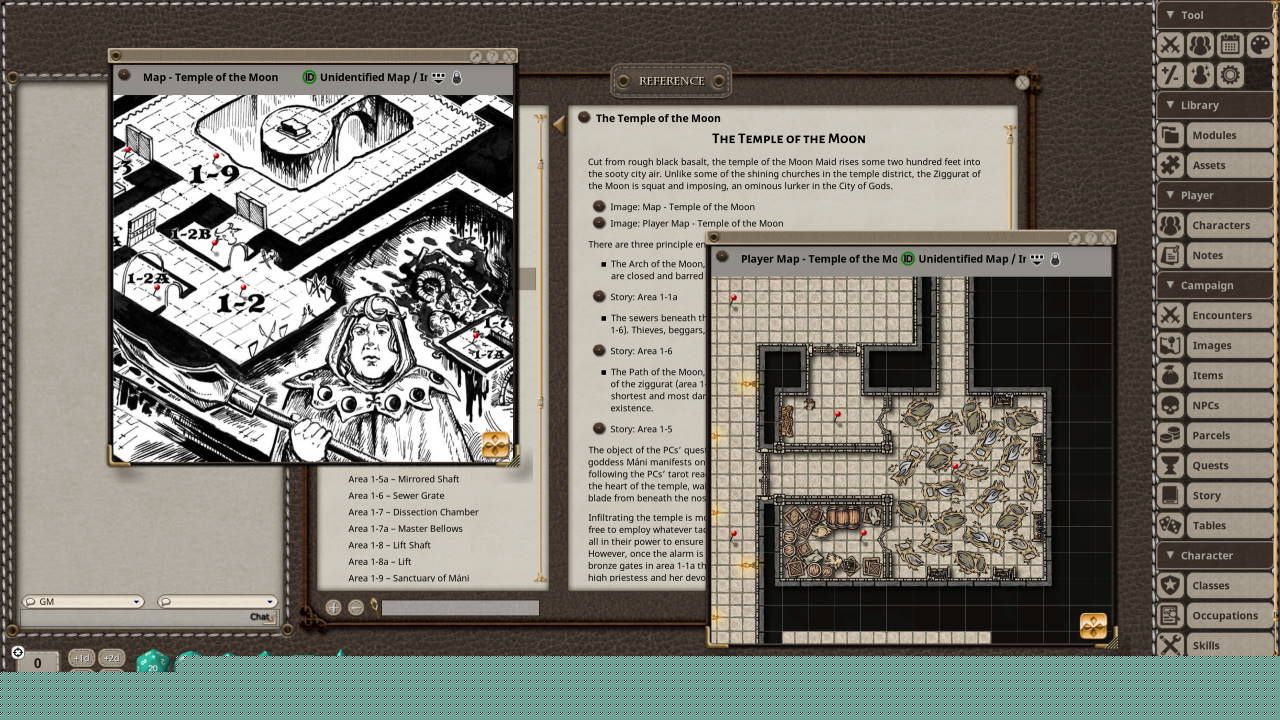The image size is (1280, 720).
Task: Click the left arrow beside reference page
Action: 559,124
